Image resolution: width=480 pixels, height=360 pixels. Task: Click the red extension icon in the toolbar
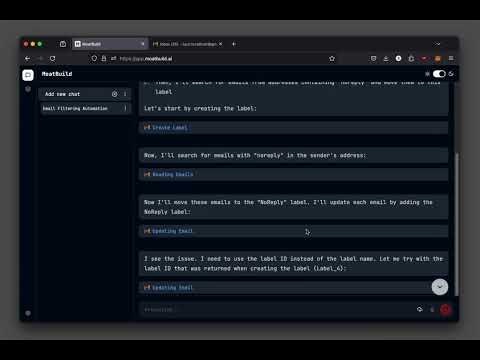click(x=424, y=58)
